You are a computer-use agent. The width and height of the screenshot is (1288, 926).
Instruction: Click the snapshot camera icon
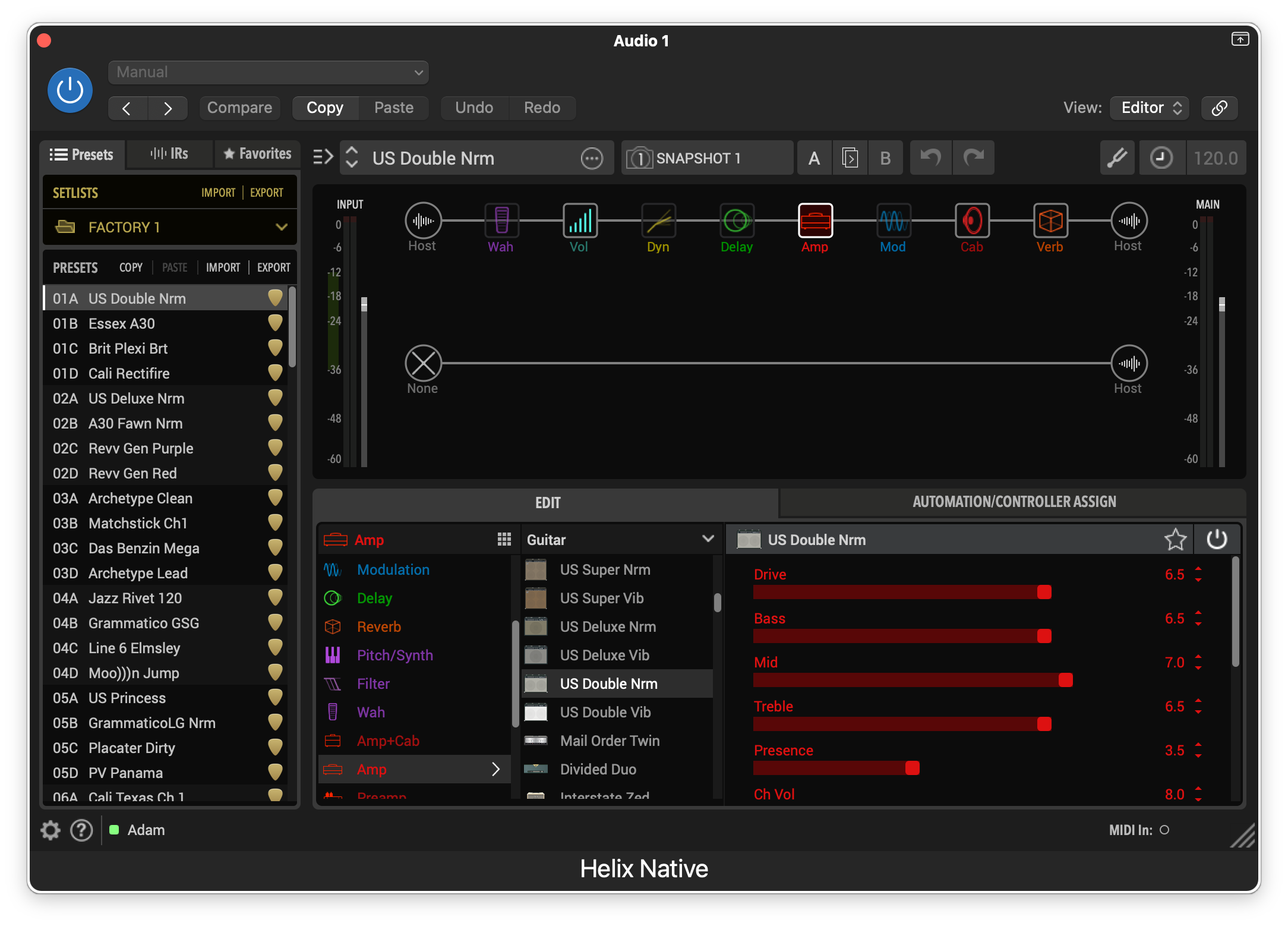(639, 158)
